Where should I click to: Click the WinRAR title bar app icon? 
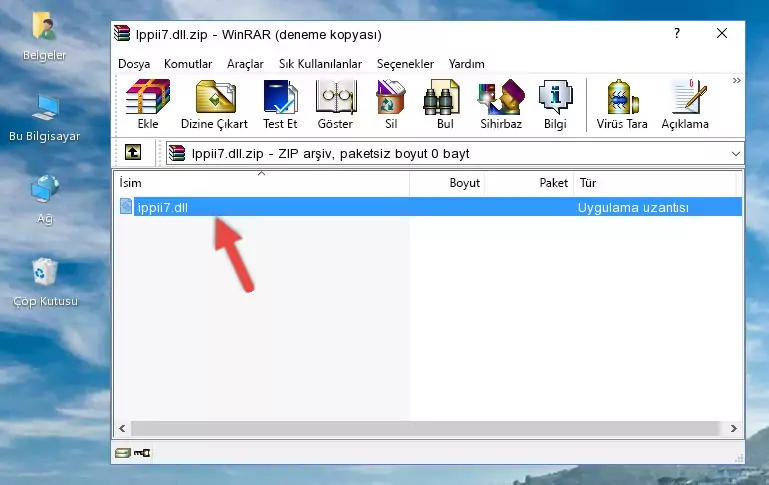(122, 34)
